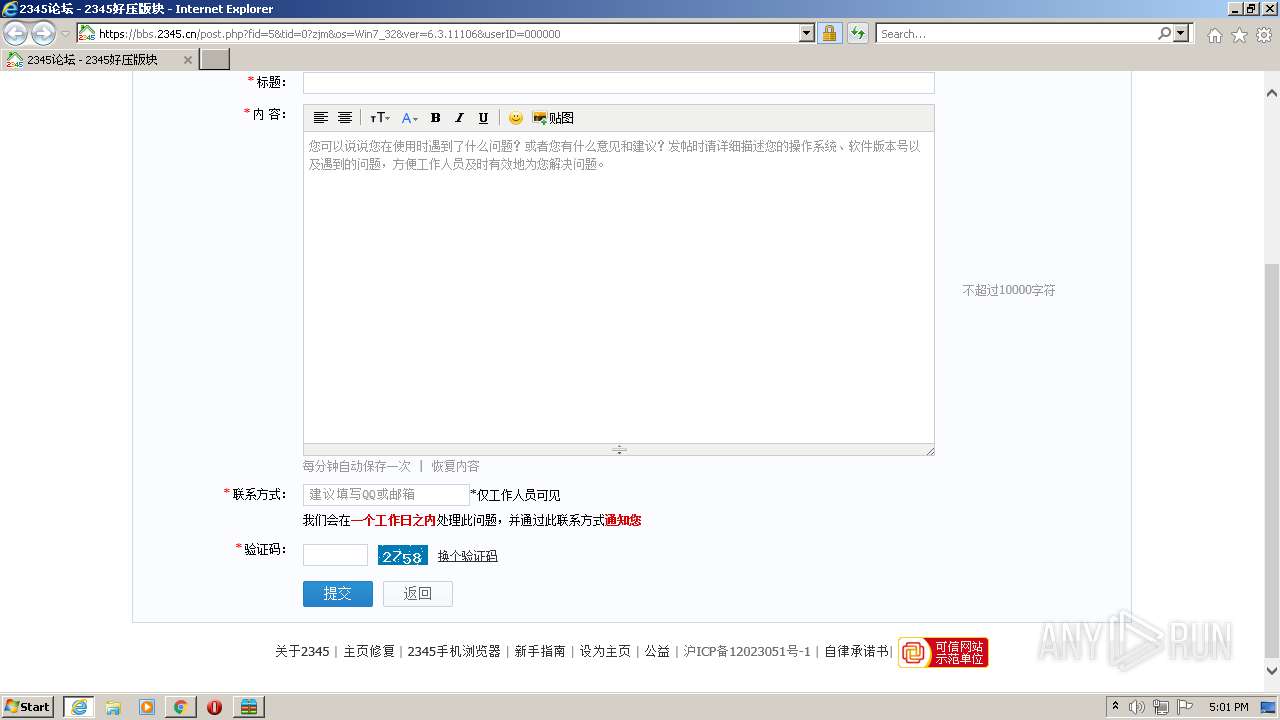Click the IE search box

tap(1017, 33)
